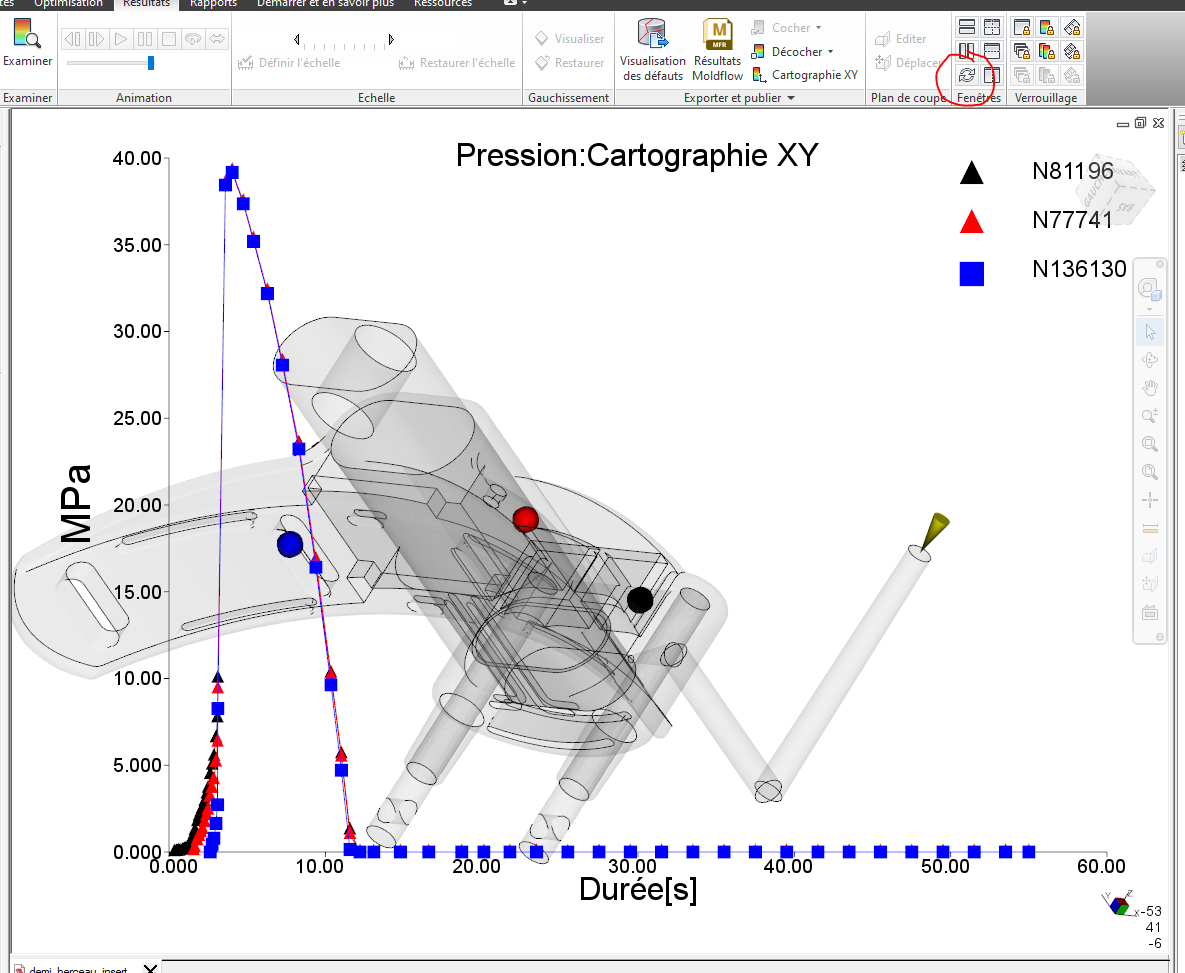Screen dimensions: 1185x973
Task: Activate the Orbit tool in navigation bar
Action: point(1150,360)
